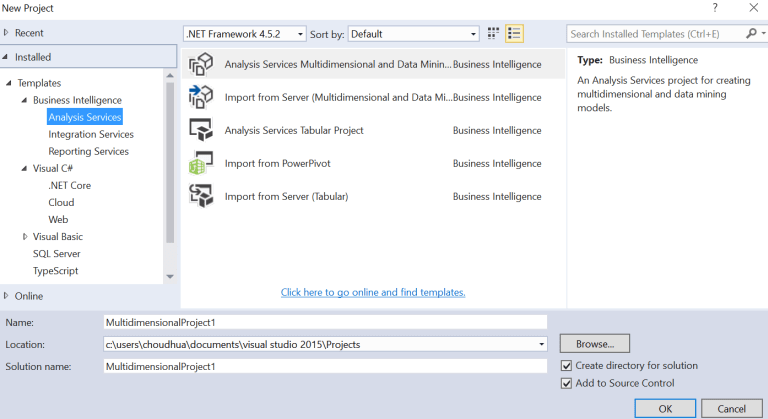Click the Import from PowerPivot icon

201,163
